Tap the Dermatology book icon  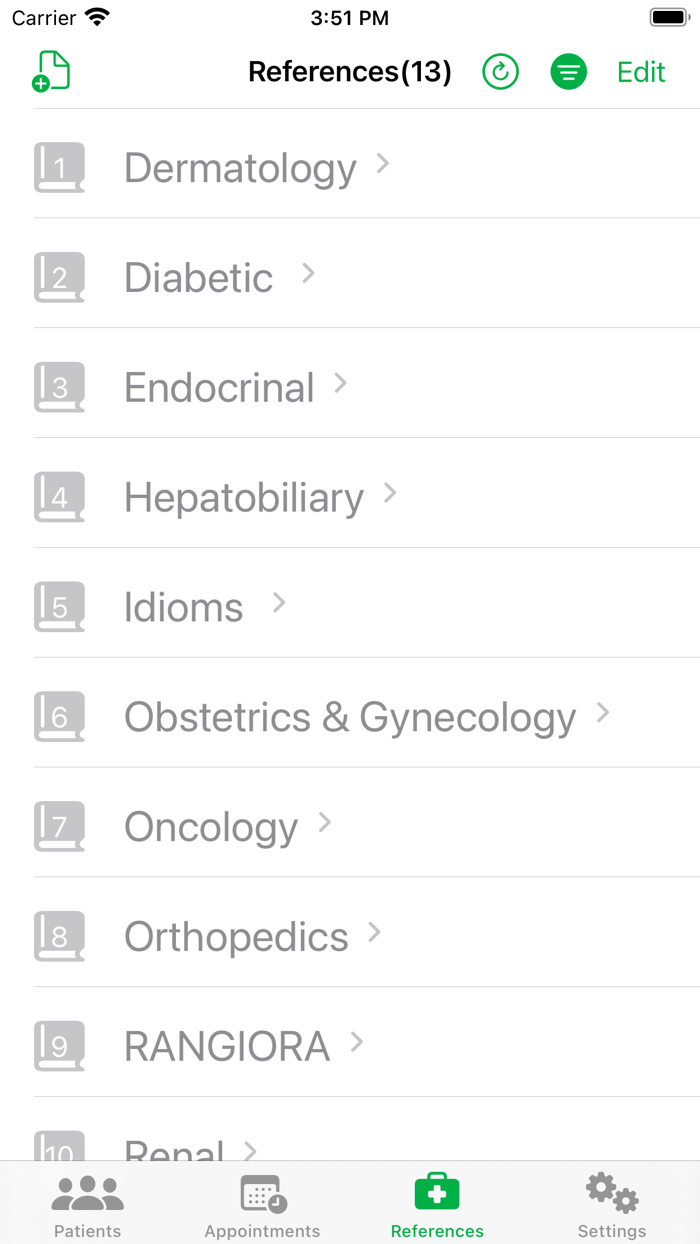click(x=59, y=167)
